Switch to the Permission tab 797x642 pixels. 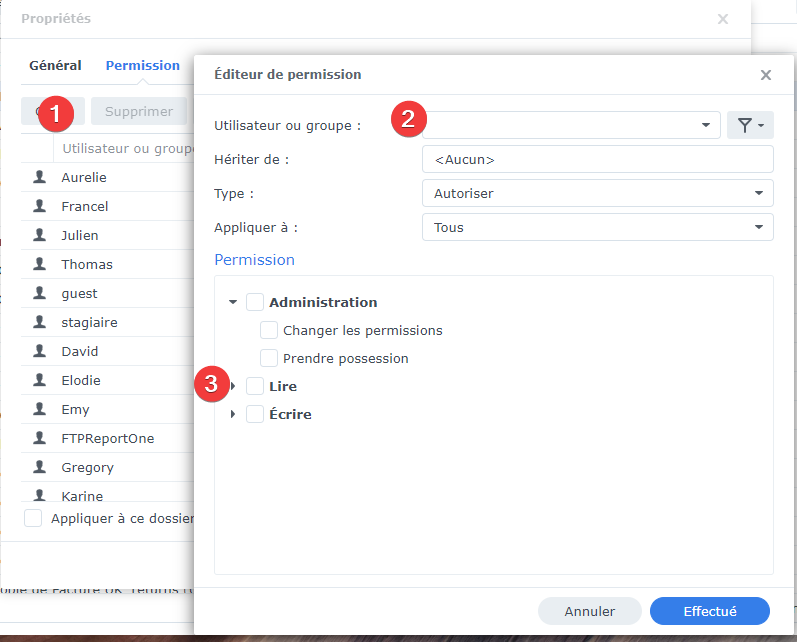(x=143, y=66)
